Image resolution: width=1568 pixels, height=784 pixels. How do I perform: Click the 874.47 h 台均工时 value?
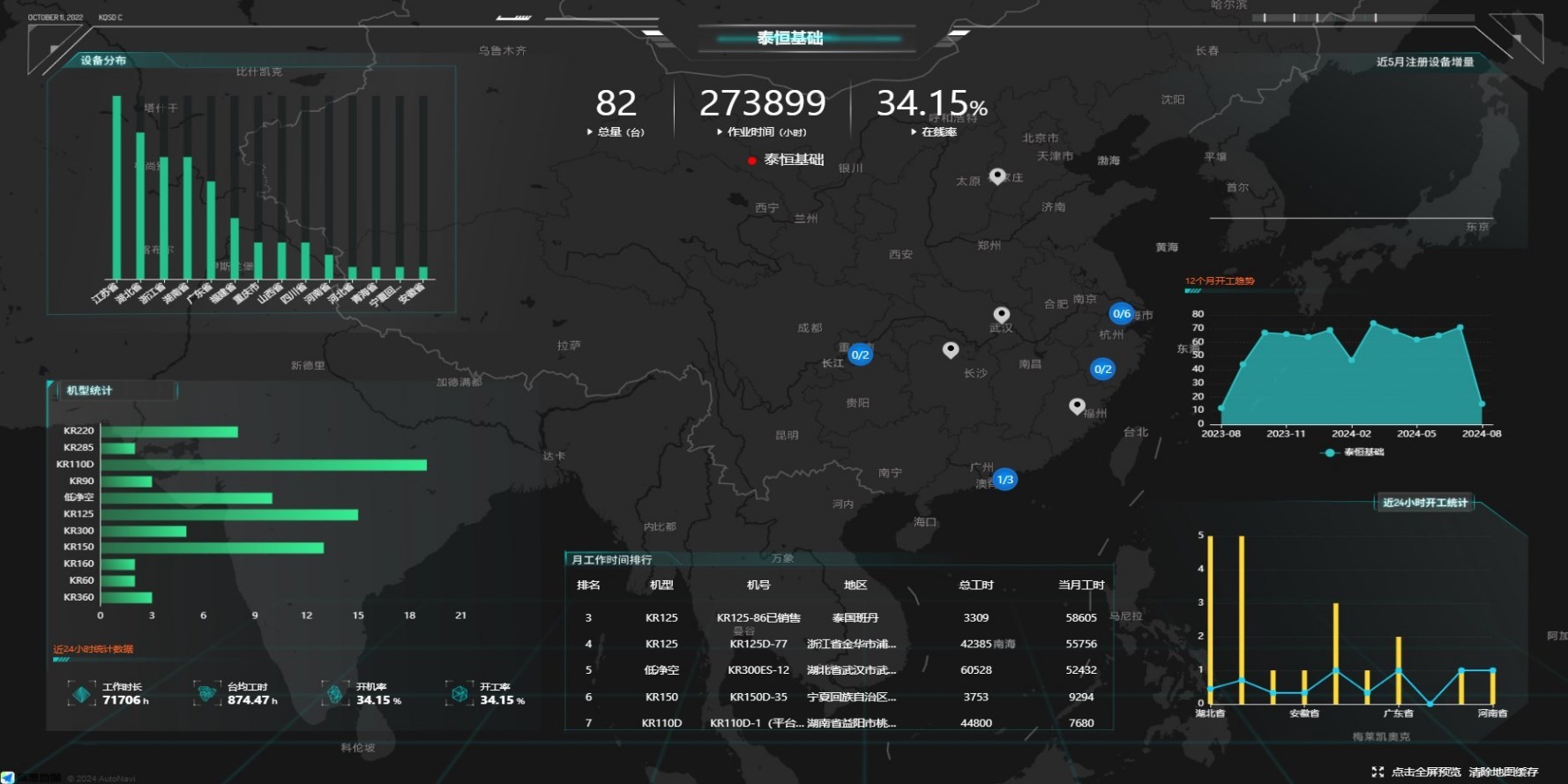tap(252, 700)
